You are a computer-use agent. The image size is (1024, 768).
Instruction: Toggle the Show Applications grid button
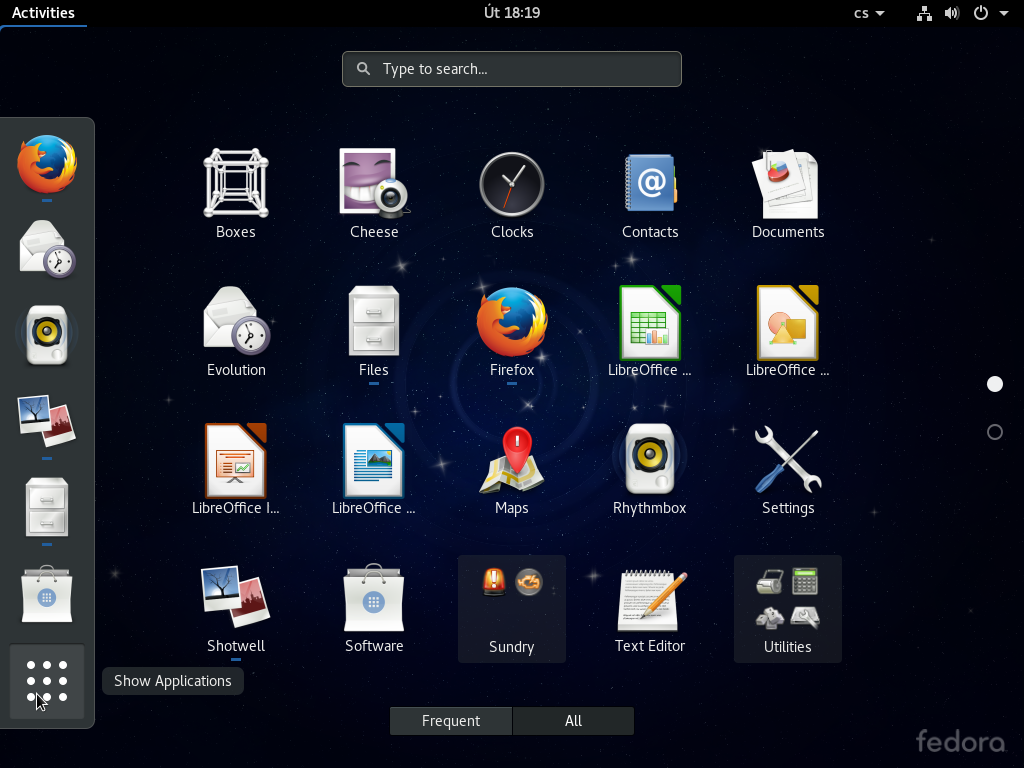[x=47, y=681]
